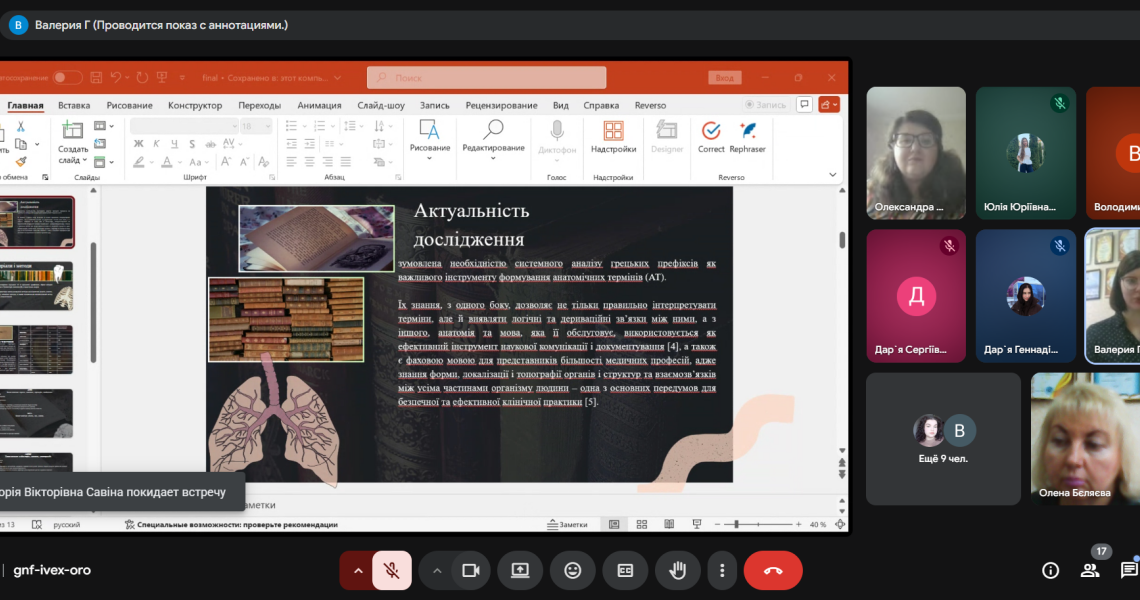Open meeting details info icon
The height and width of the screenshot is (600, 1140).
(x=1050, y=570)
